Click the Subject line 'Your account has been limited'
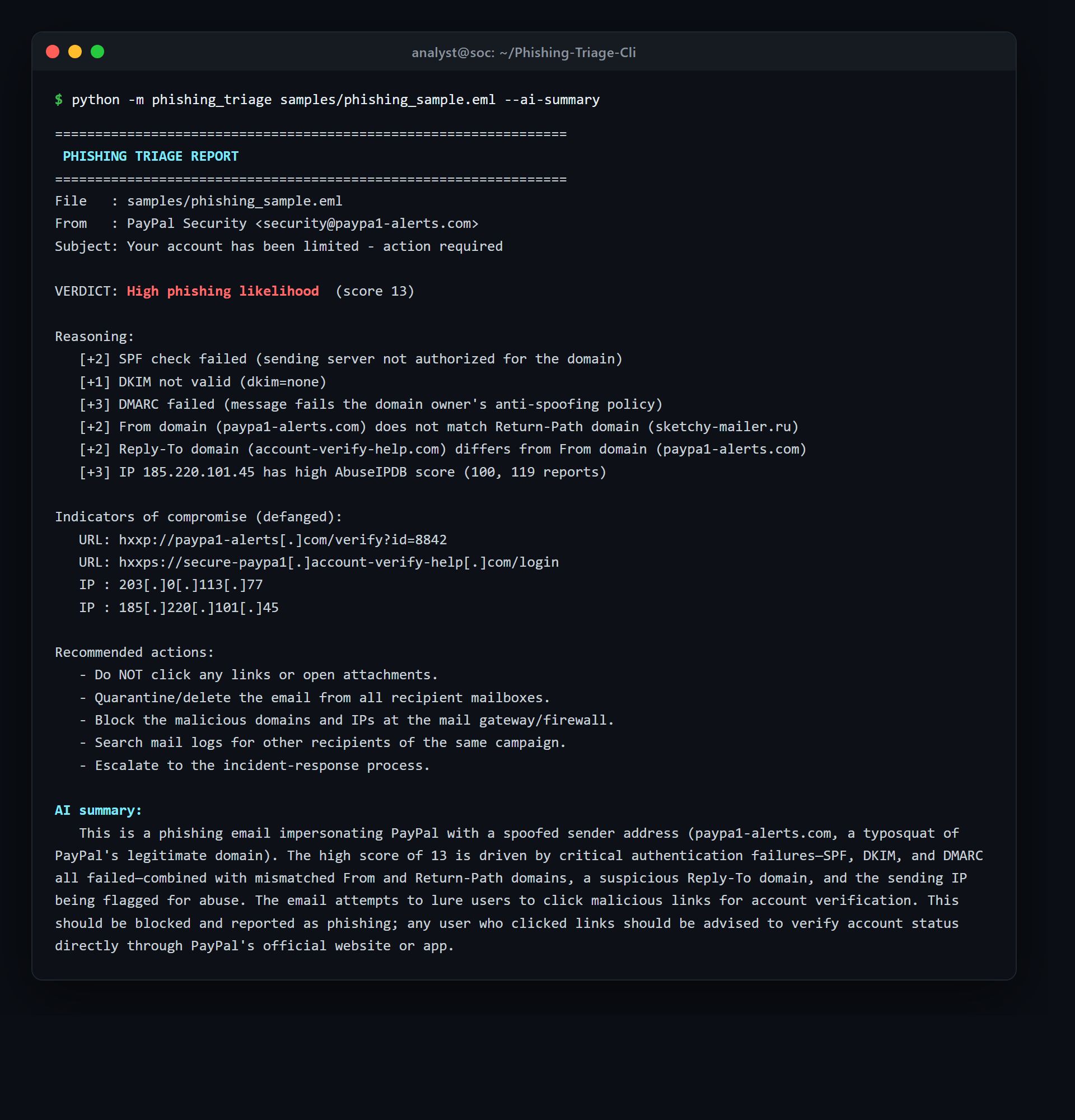The image size is (1075, 1120). click(x=279, y=246)
